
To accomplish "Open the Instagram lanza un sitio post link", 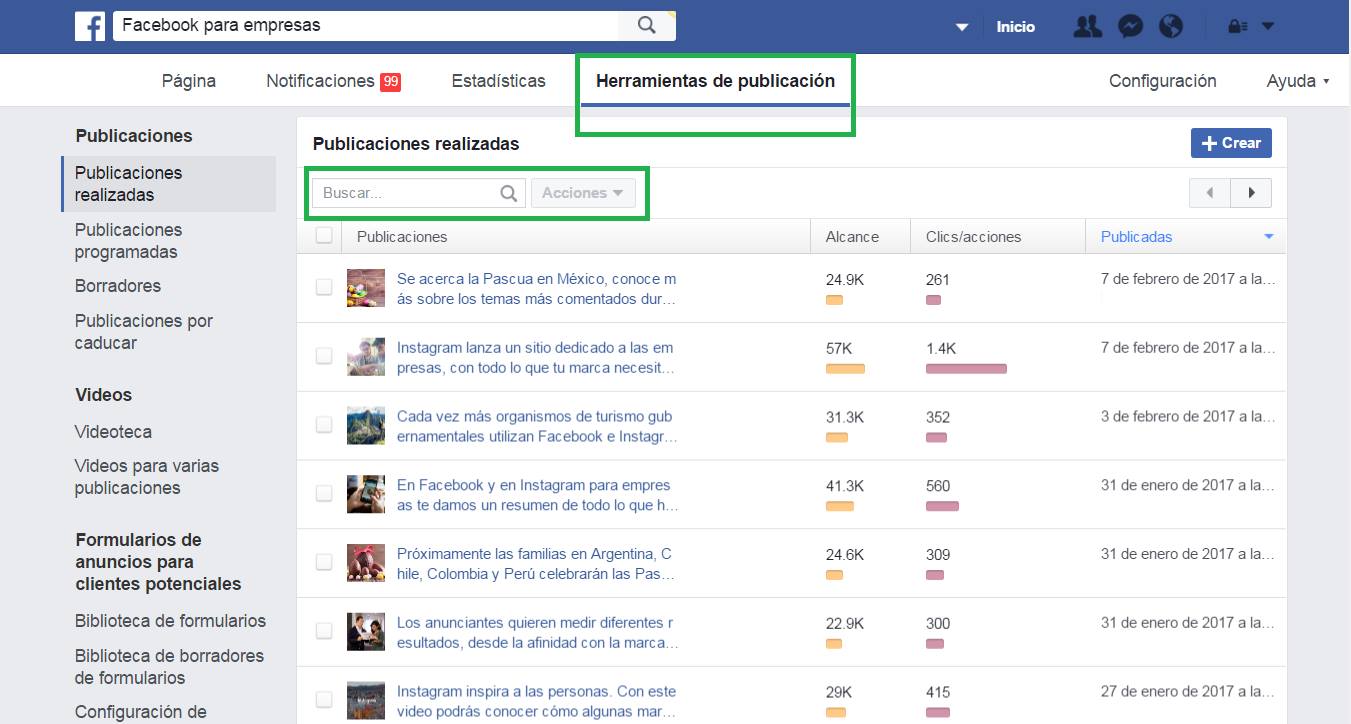I will (537, 358).
